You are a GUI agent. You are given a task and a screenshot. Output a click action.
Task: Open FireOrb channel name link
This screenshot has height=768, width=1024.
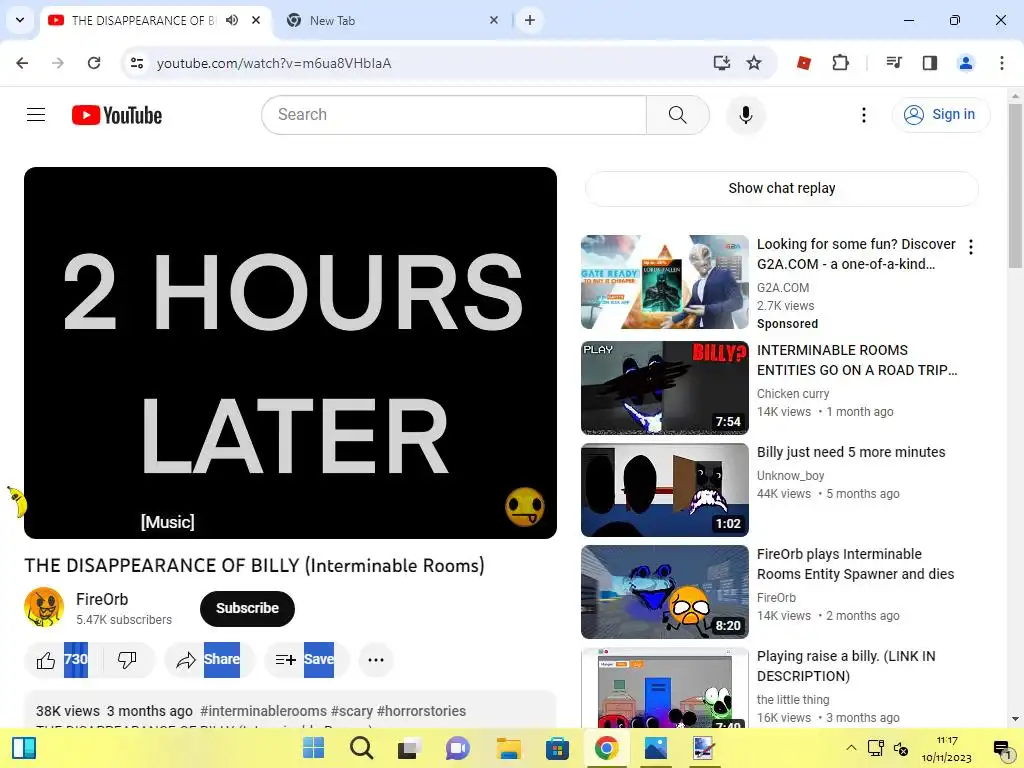102,599
